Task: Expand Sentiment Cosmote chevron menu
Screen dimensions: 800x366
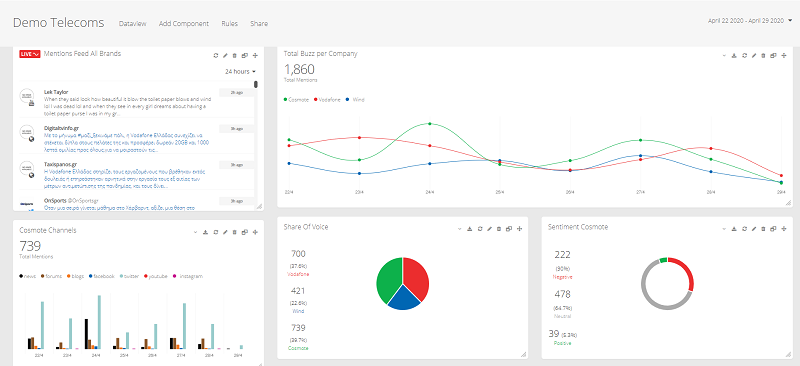Action: 724,229
